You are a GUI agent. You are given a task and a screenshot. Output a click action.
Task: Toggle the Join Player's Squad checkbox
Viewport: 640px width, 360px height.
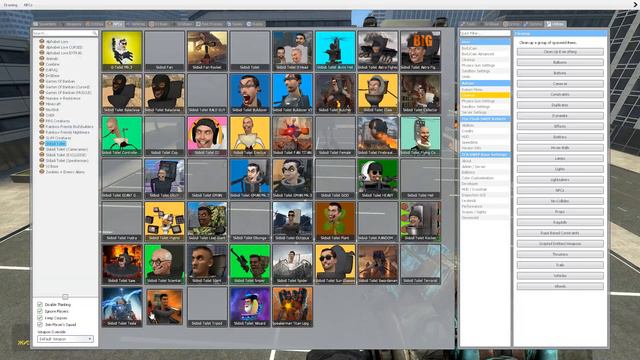pos(40,324)
